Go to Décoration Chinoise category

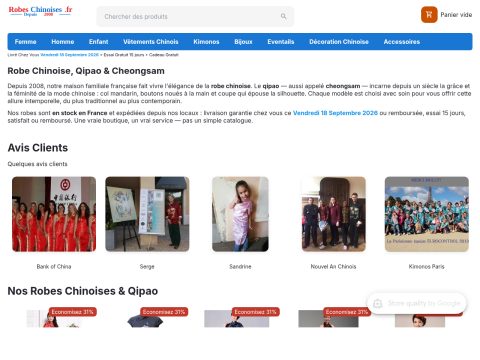click(339, 42)
